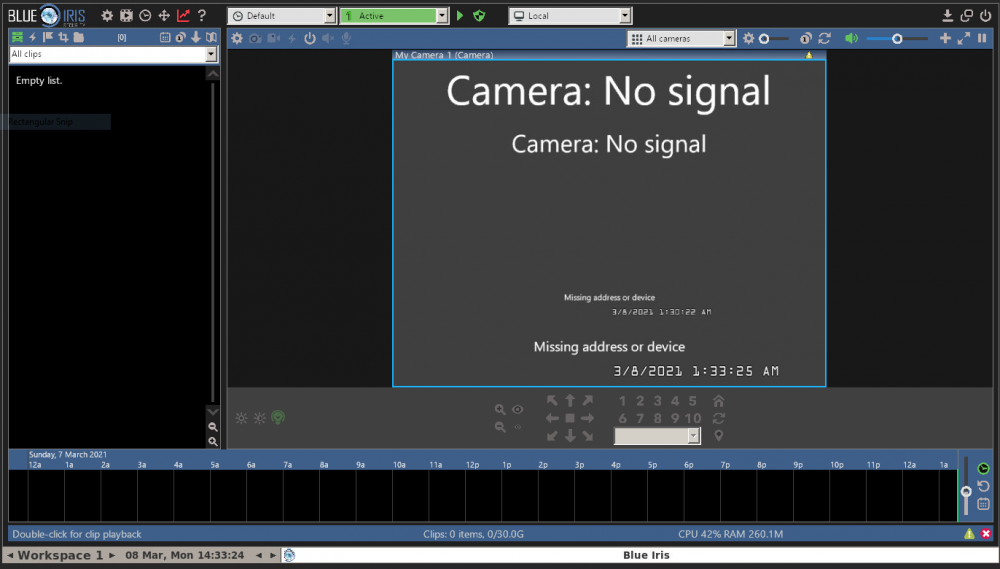Open the All cameras group dropdown
1000x569 pixels.
click(x=682, y=39)
